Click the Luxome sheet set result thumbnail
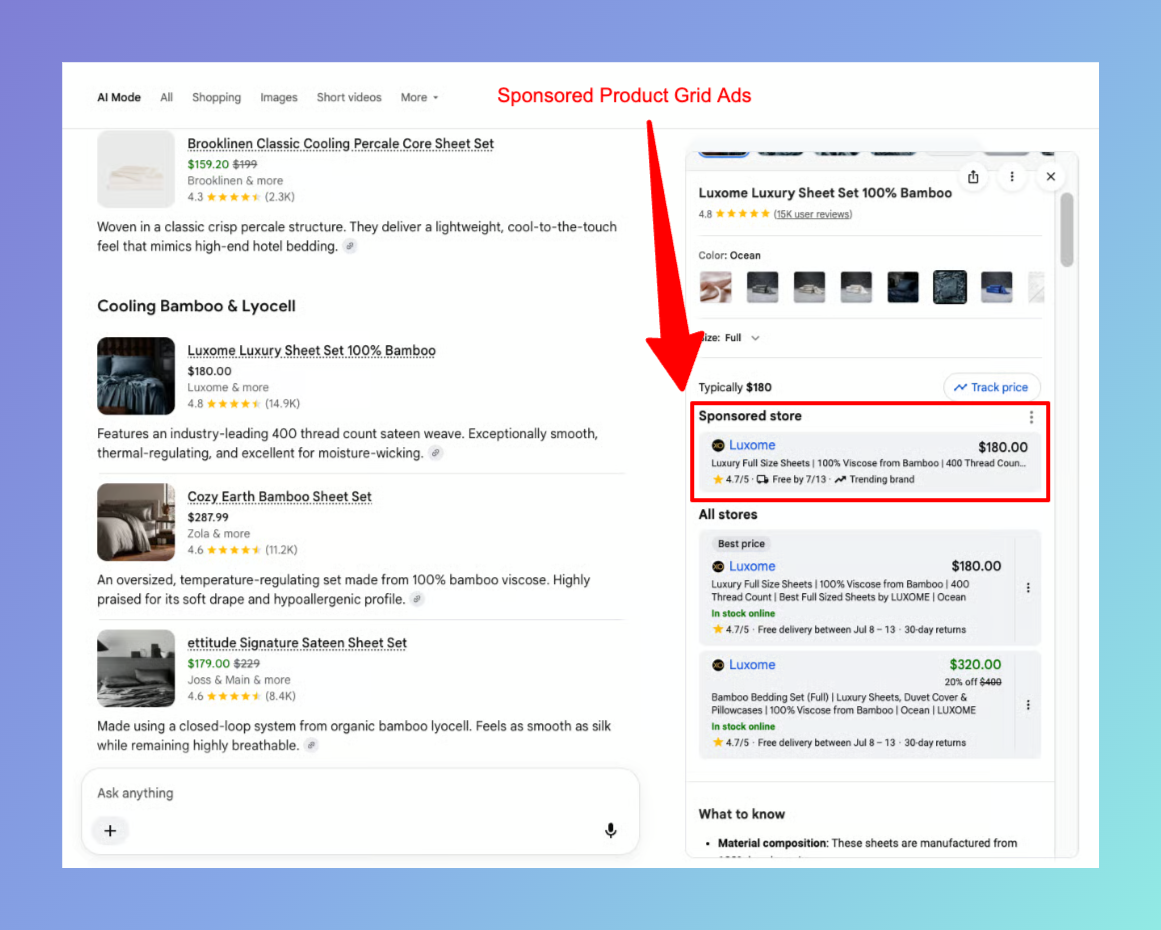 tap(135, 375)
